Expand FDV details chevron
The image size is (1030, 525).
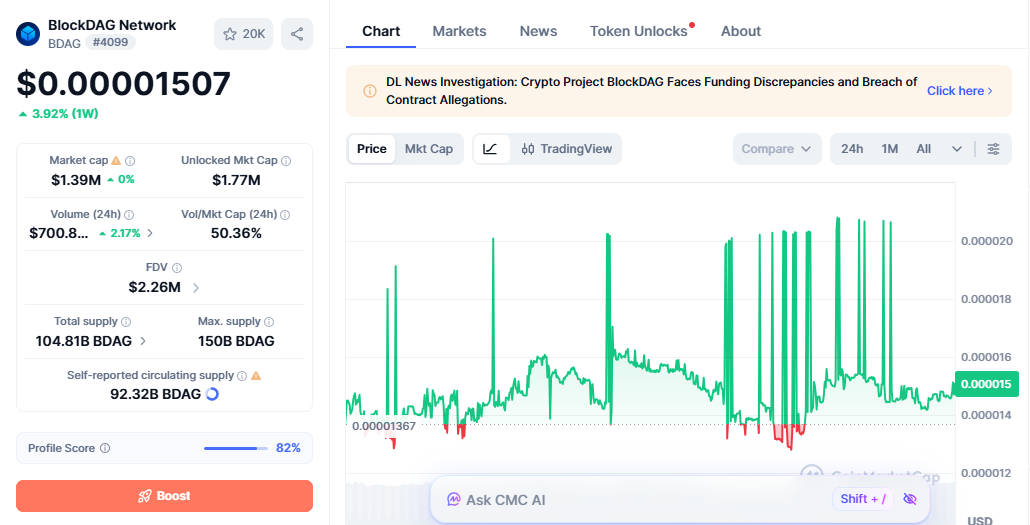point(196,287)
